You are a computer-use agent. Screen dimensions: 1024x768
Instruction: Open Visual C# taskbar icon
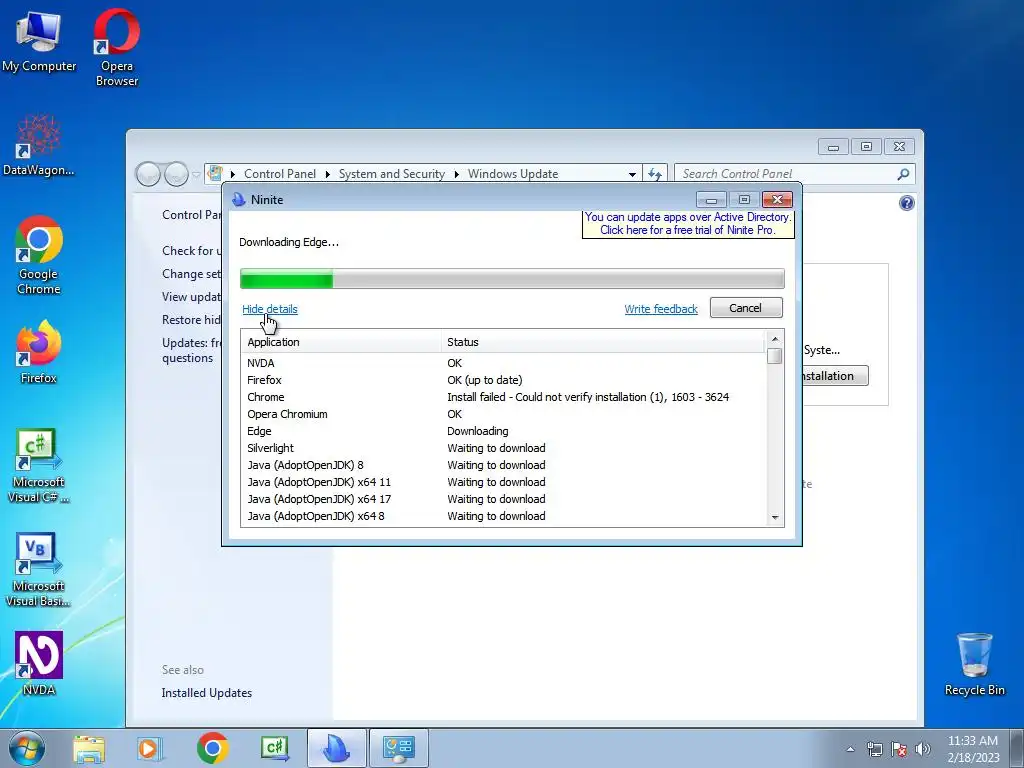pyautogui.click(x=274, y=748)
